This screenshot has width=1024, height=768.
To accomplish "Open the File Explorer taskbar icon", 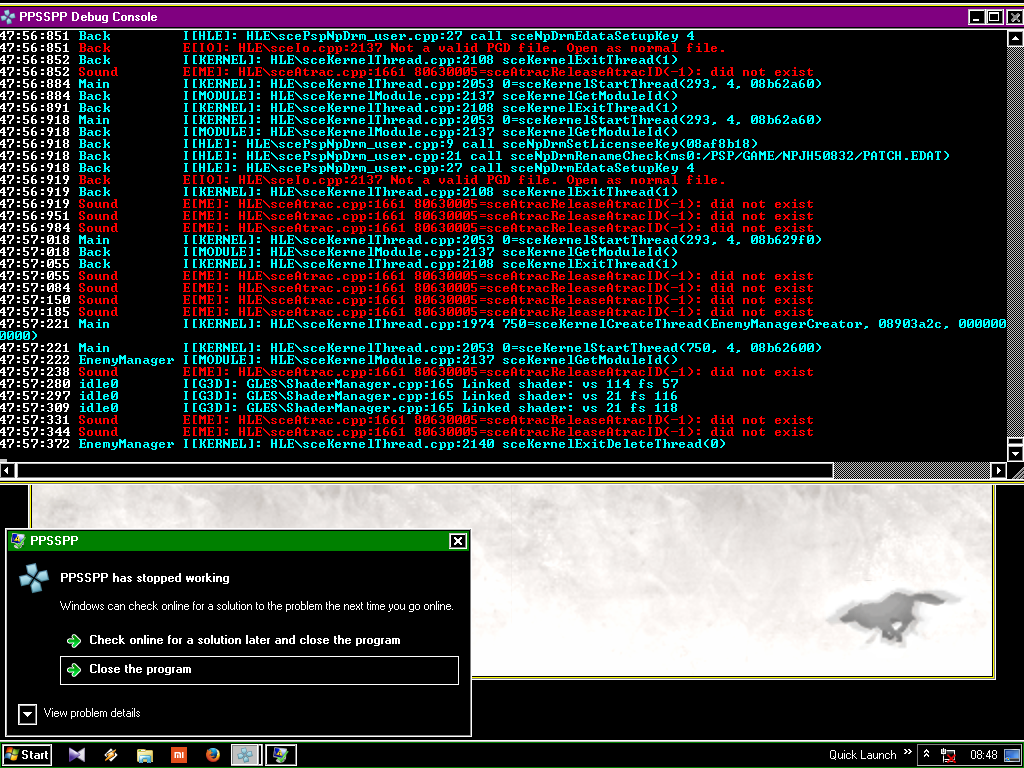I will 144,755.
